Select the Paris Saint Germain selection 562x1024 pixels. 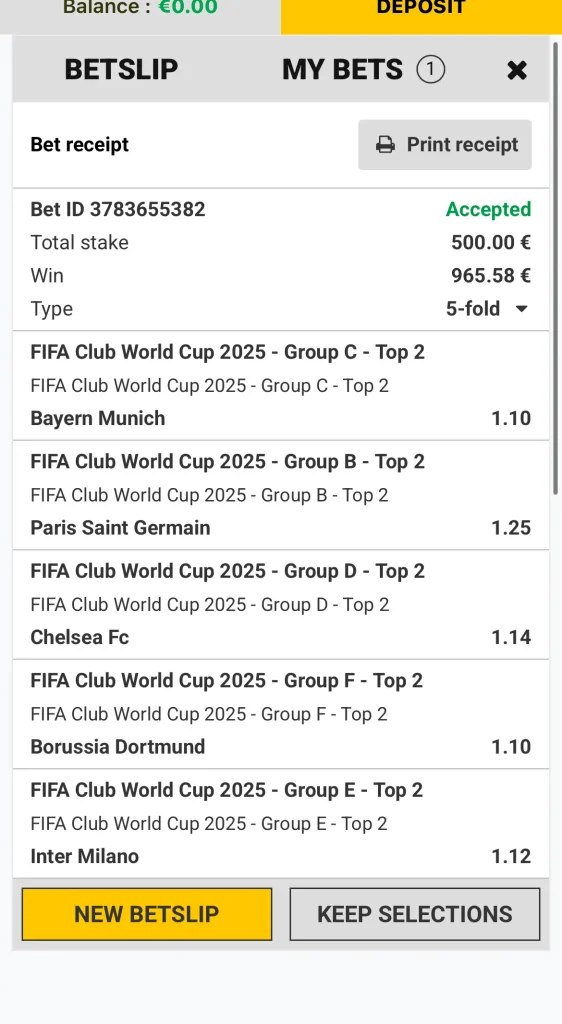(x=281, y=528)
